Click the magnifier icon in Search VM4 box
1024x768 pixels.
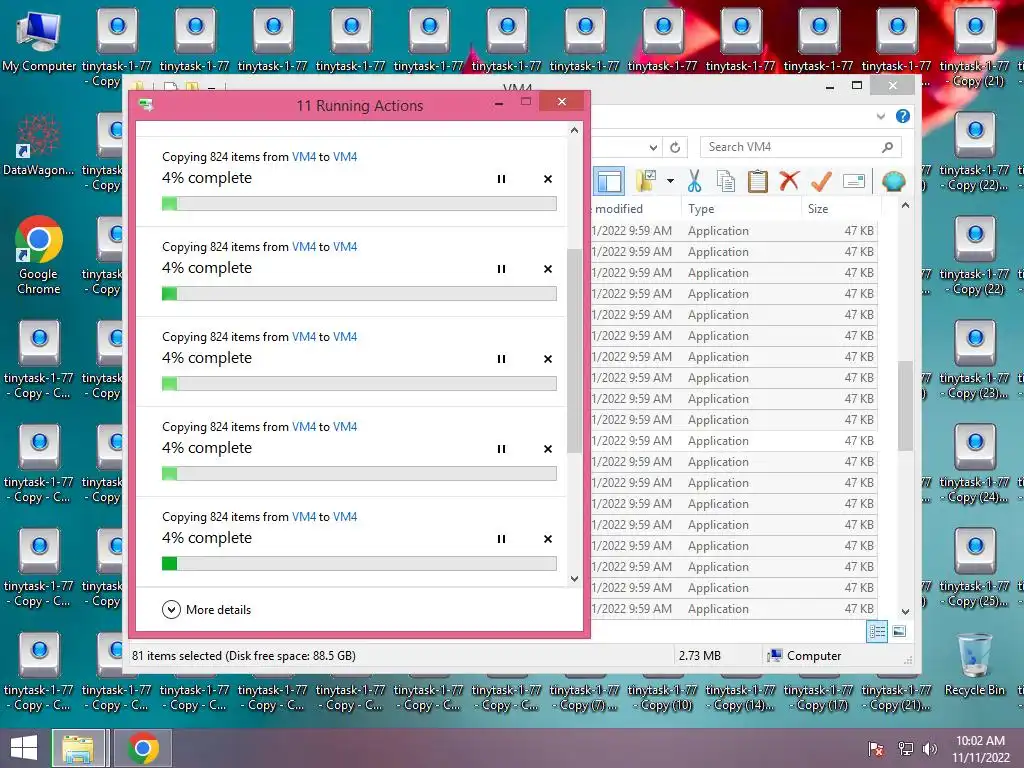coord(887,147)
